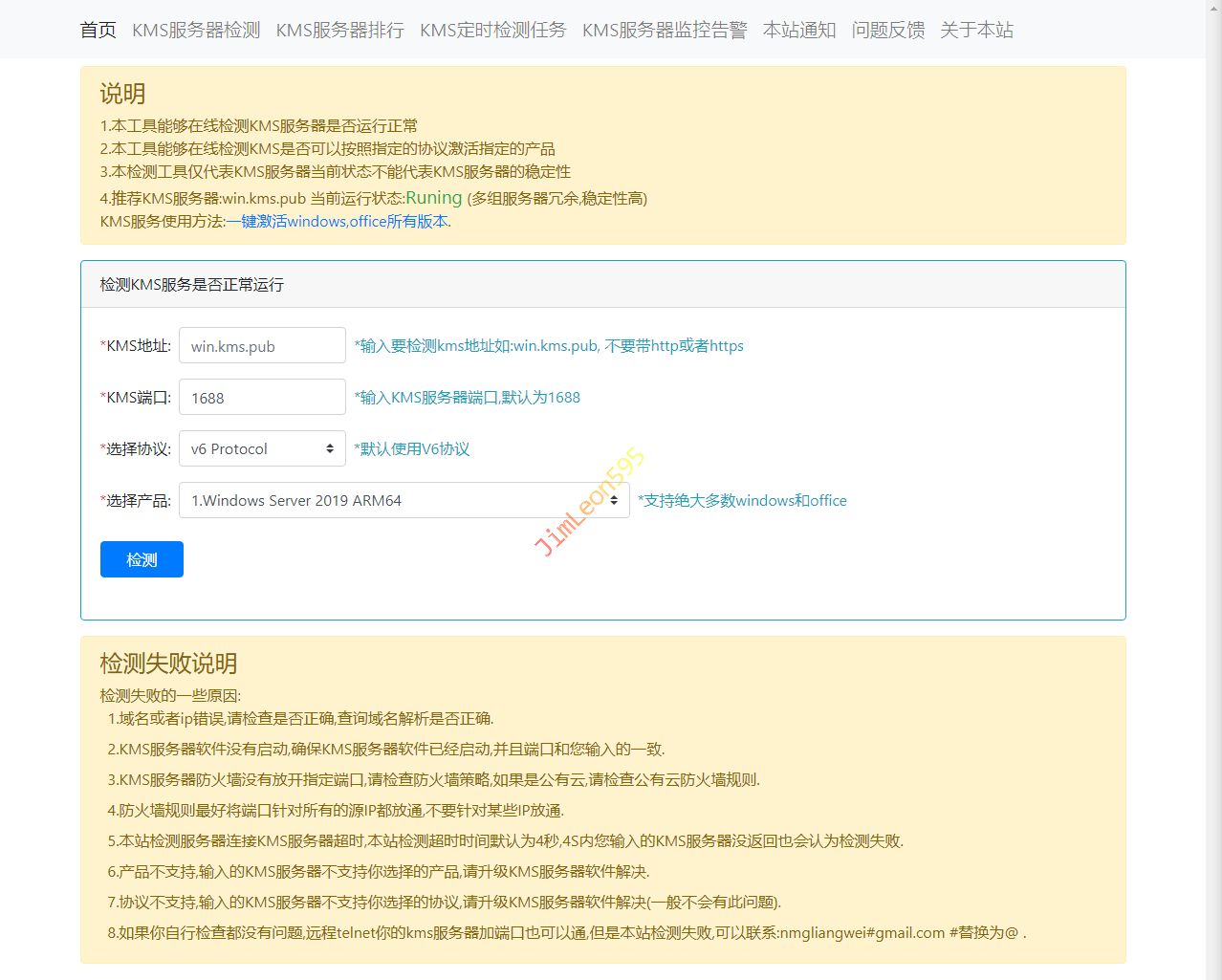The height and width of the screenshot is (980, 1222).
Task: Switch to KMS定时检测任务 in the navbar
Action: (492, 31)
